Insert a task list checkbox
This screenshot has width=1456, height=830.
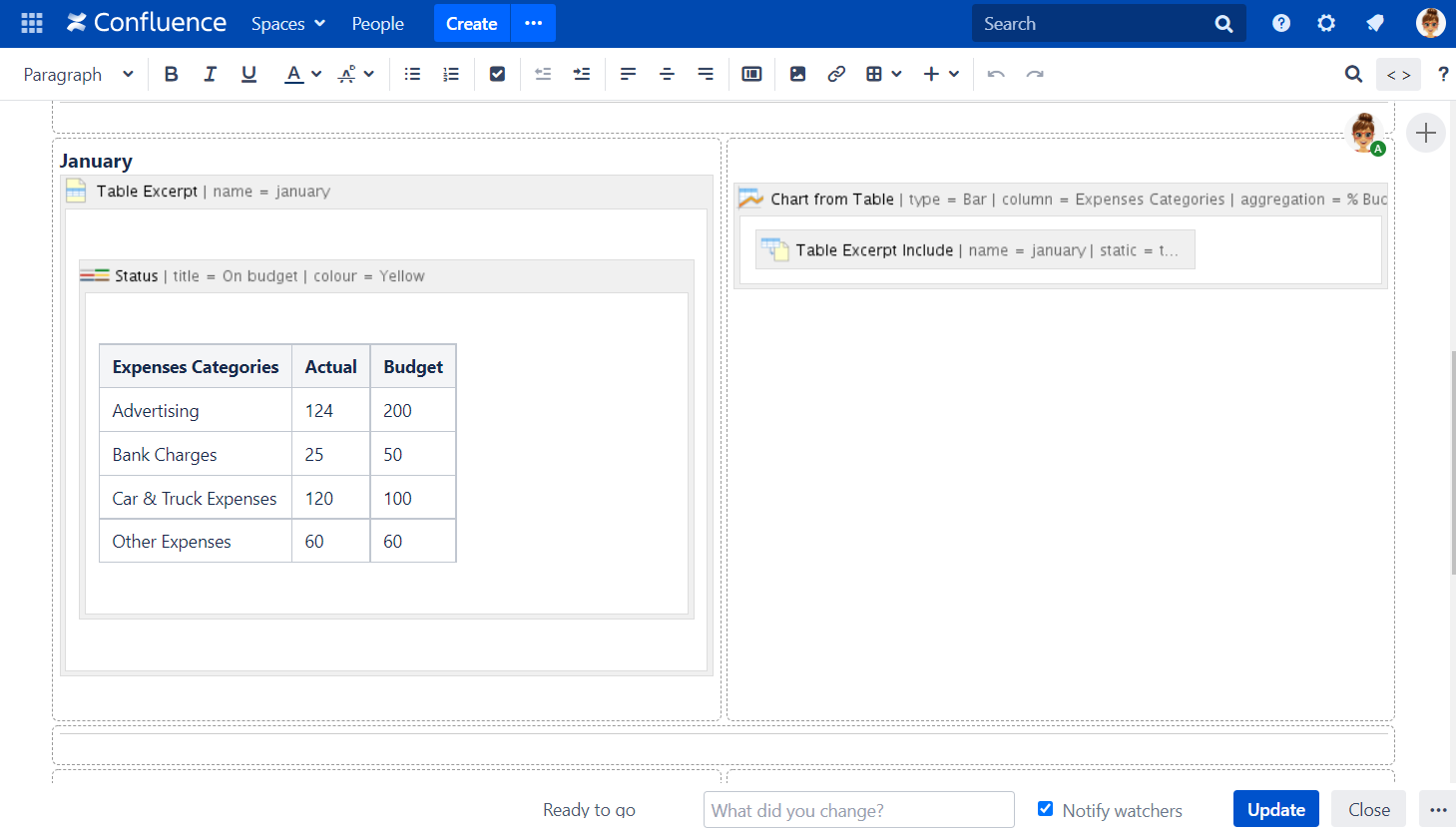497,74
